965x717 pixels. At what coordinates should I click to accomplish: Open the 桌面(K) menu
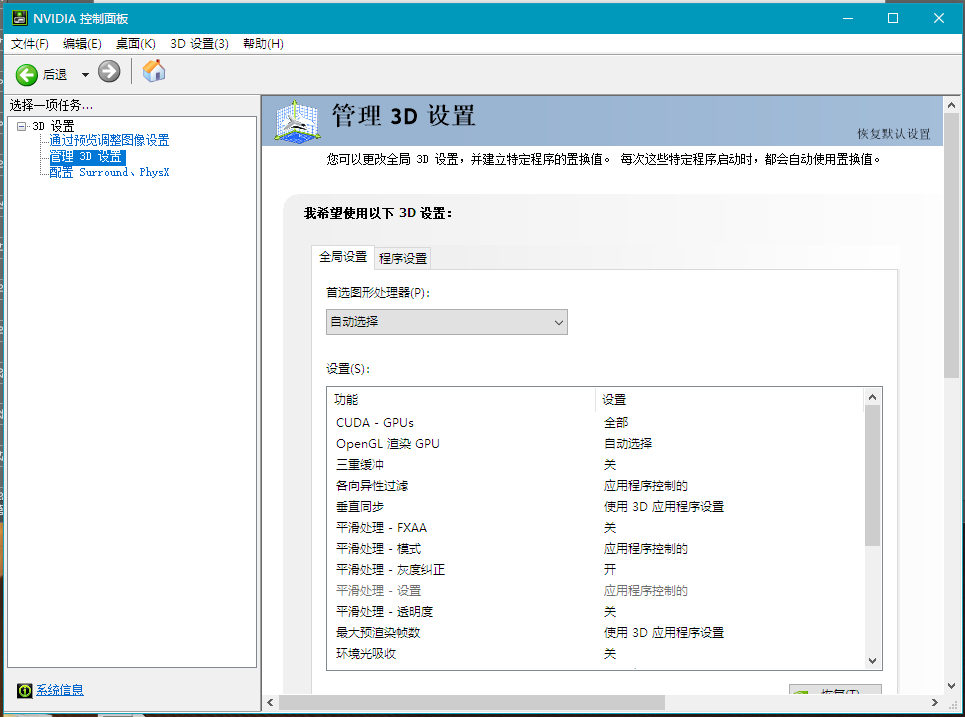tap(135, 44)
